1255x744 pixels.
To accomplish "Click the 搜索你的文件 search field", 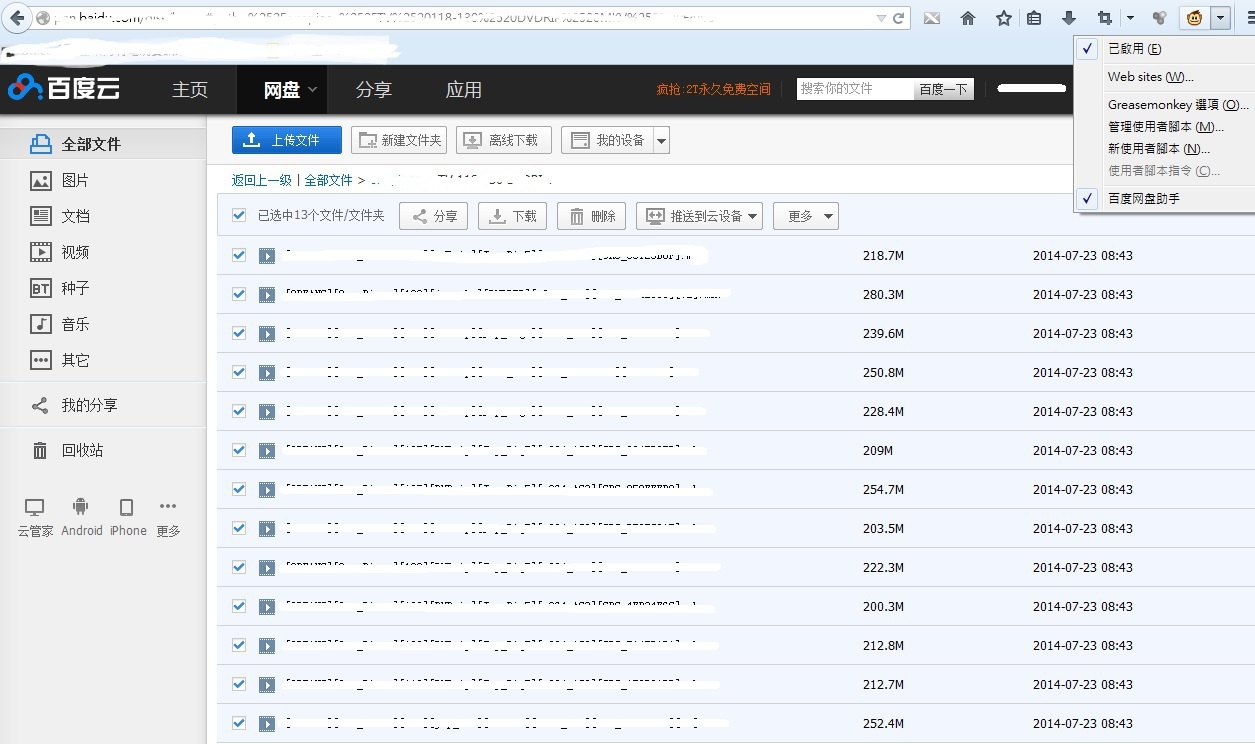I will (855, 89).
